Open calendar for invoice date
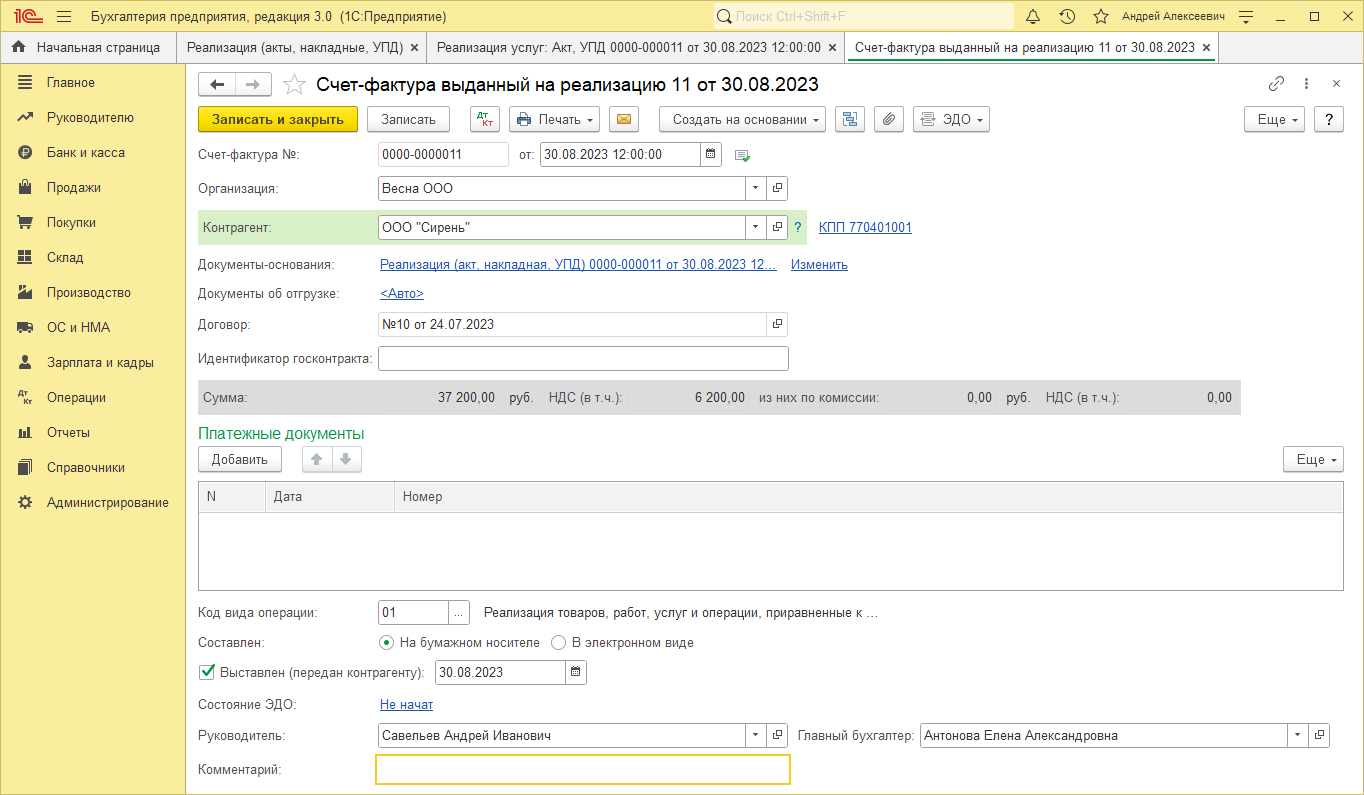 [x=711, y=154]
